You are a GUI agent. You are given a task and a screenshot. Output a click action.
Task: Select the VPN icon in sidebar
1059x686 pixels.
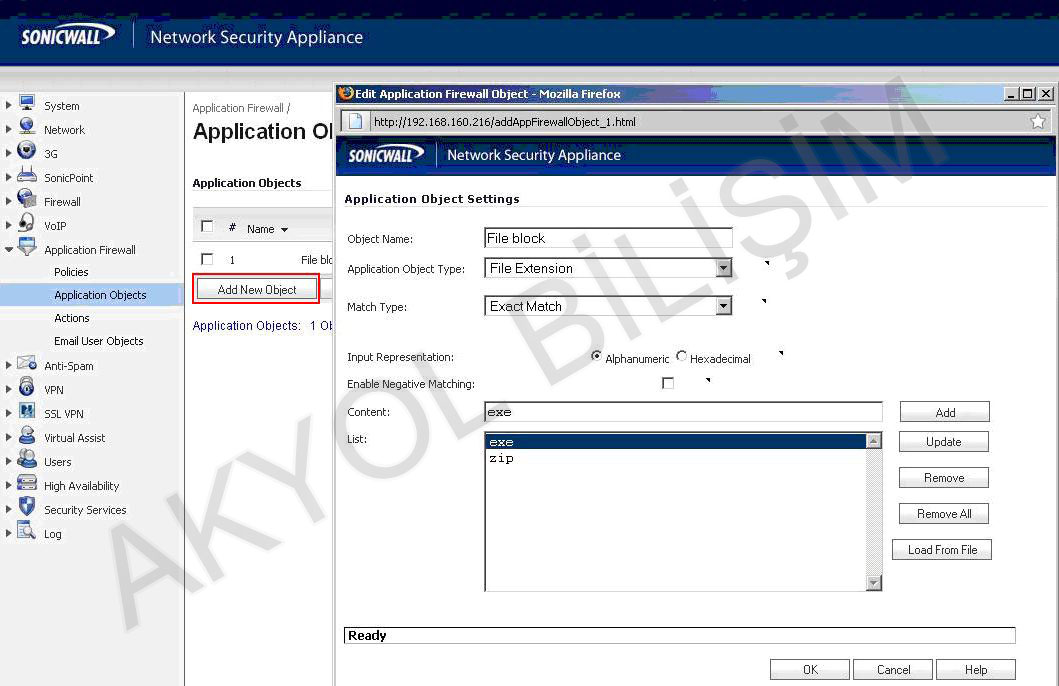[27, 389]
